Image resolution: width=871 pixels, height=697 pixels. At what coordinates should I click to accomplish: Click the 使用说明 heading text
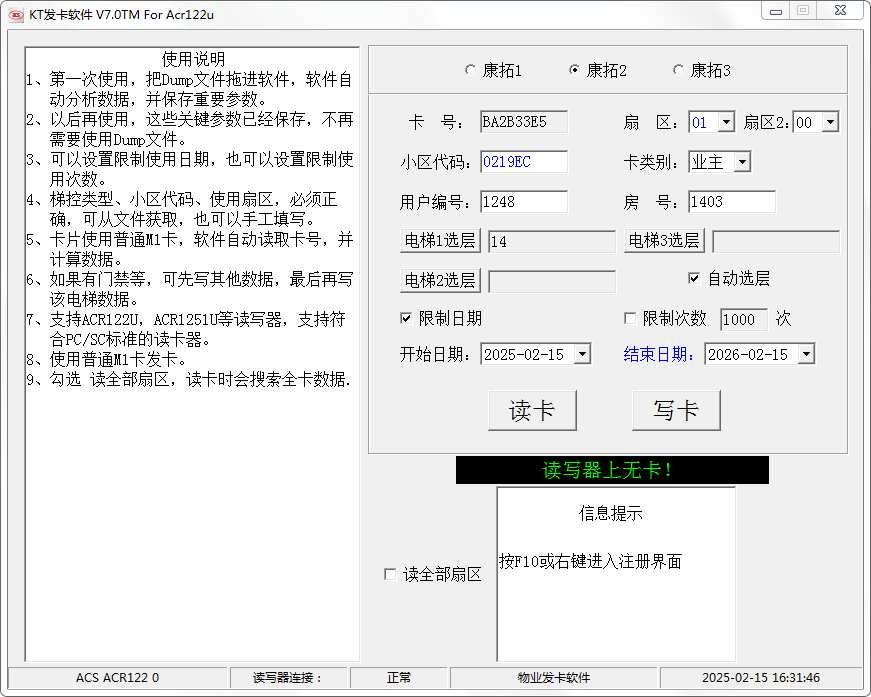193,59
